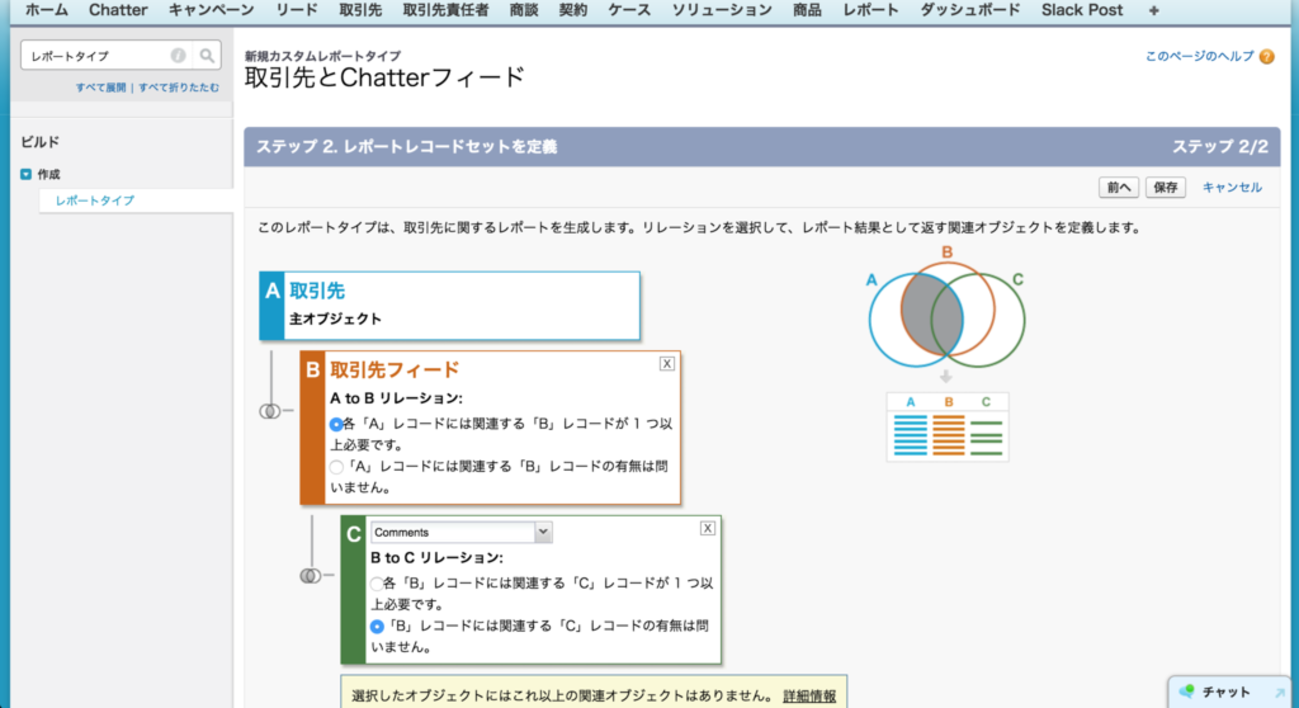
Task: Click the A to B relation circles icon
Action: (269, 411)
